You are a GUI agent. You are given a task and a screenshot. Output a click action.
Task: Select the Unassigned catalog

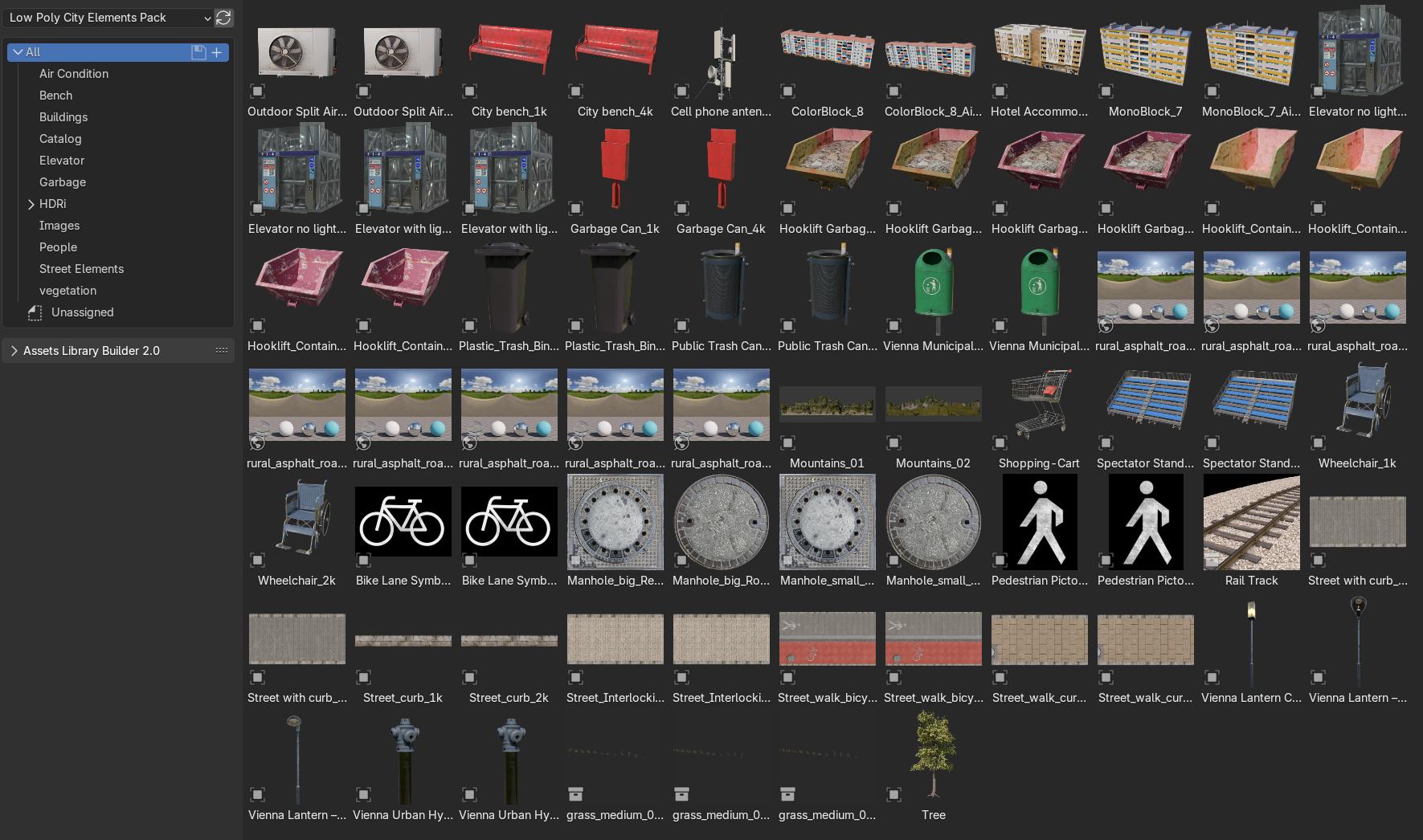pos(83,312)
